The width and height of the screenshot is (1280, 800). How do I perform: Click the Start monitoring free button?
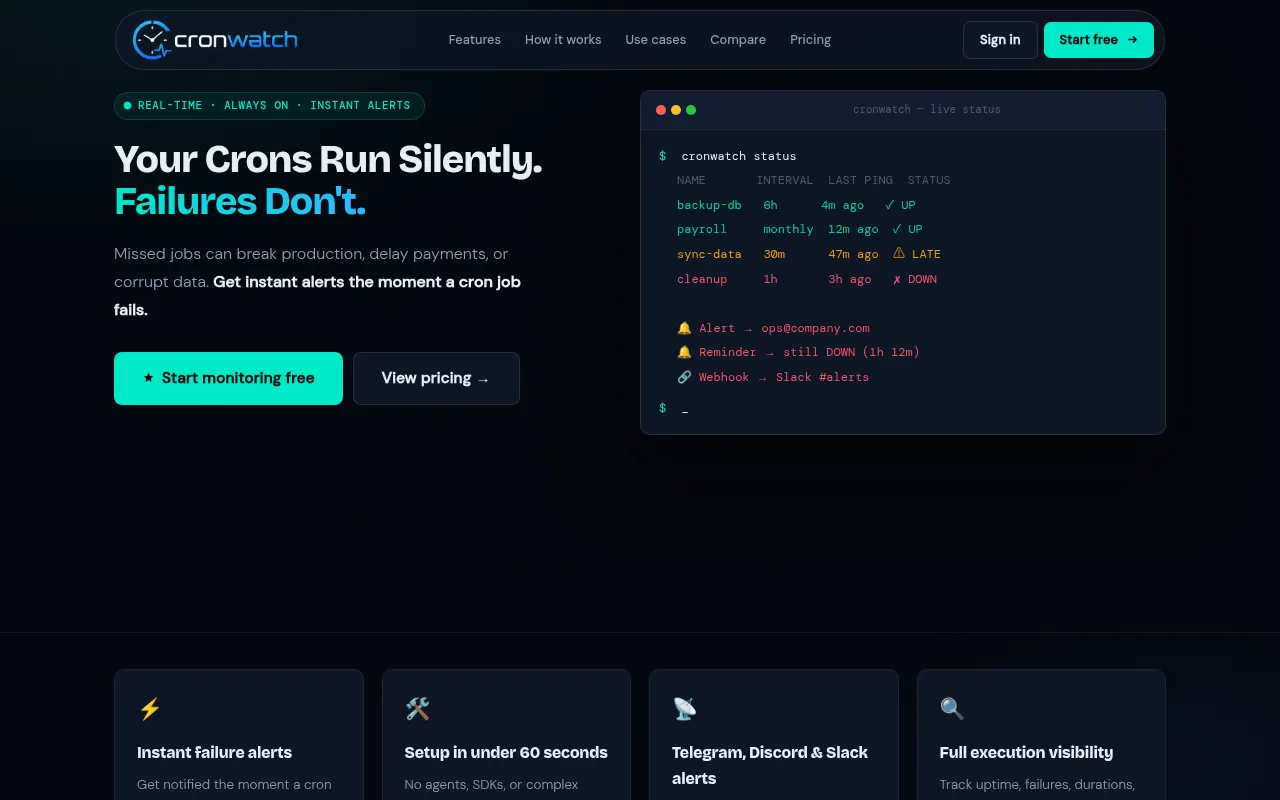click(228, 378)
